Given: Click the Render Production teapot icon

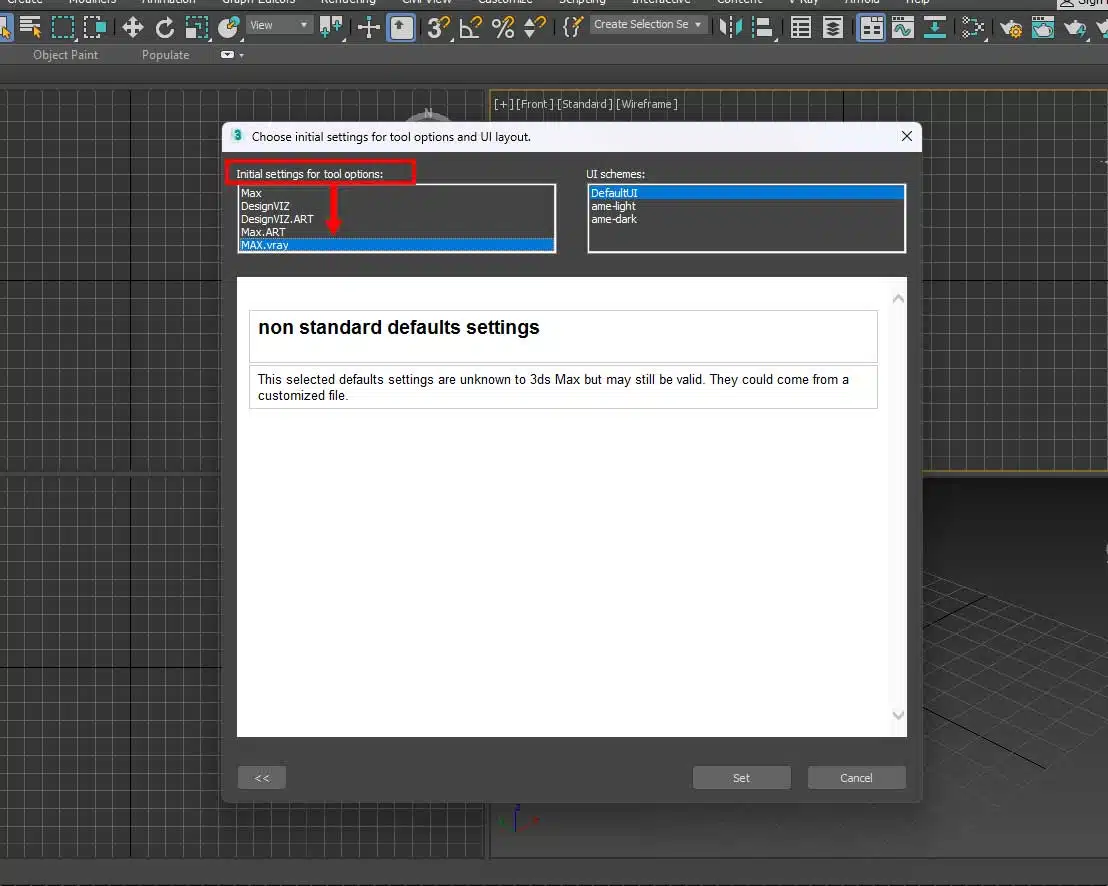Looking at the screenshot, I should tap(1075, 28).
